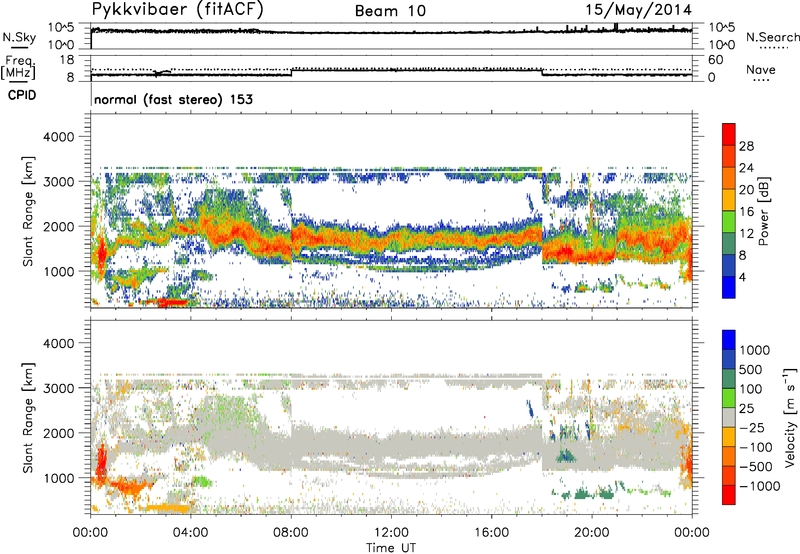The width and height of the screenshot is (800, 554).
Task: Click the 'N.Sky' legend label
Action: [19, 37]
